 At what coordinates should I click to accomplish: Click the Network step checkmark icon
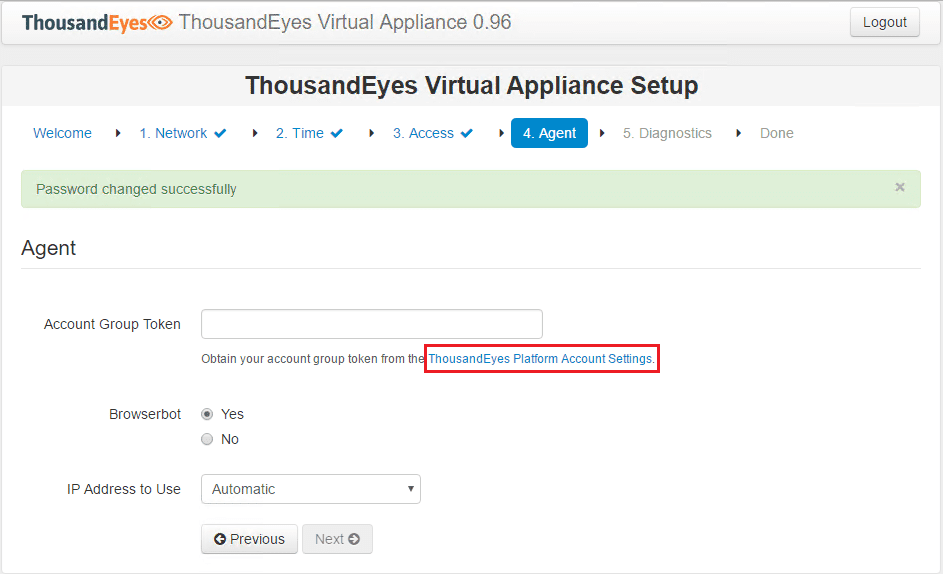coord(220,133)
